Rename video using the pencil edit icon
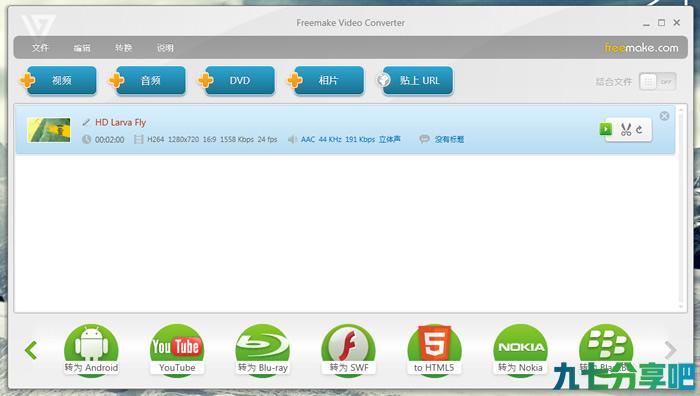This screenshot has width=700, height=396. 86,122
